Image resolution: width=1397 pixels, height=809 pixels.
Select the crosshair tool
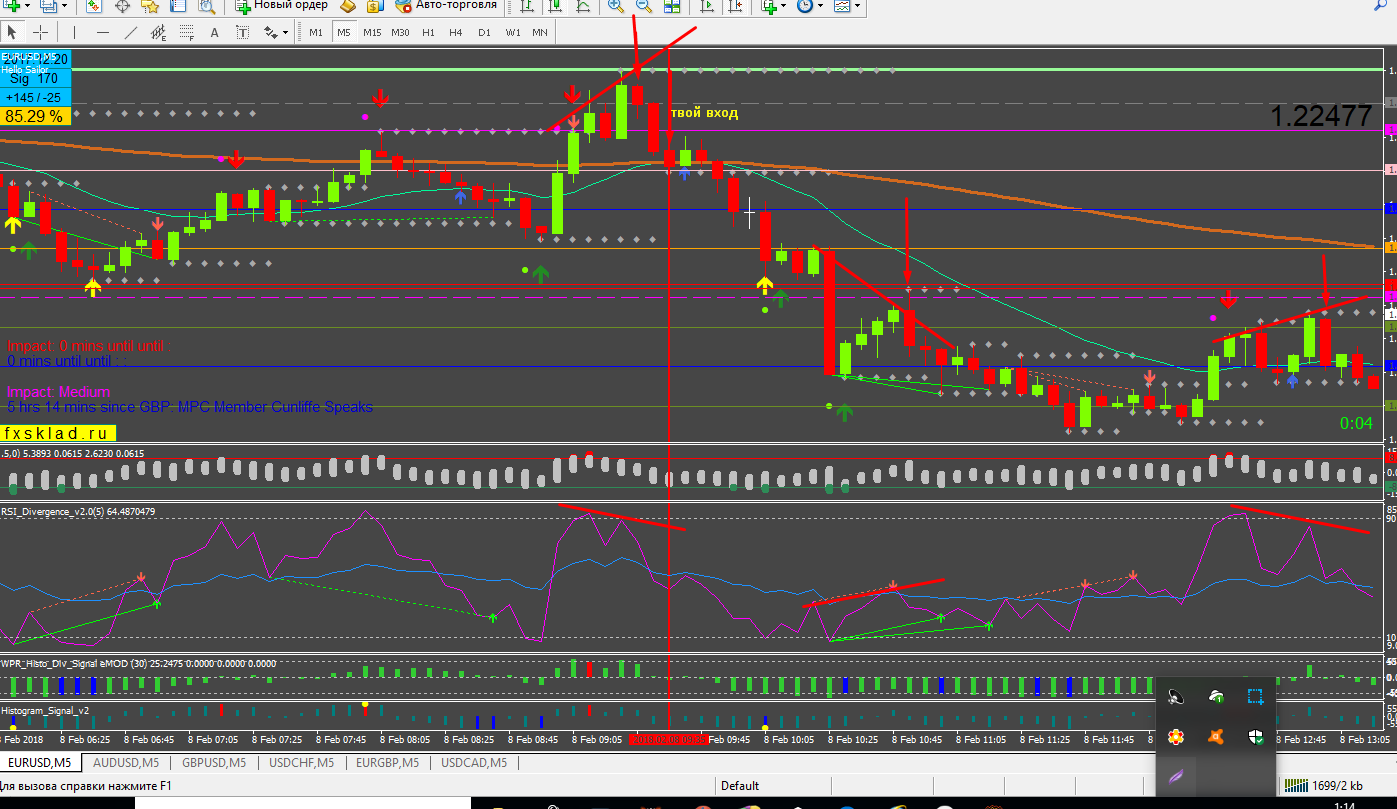pyautogui.click(x=41, y=32)
